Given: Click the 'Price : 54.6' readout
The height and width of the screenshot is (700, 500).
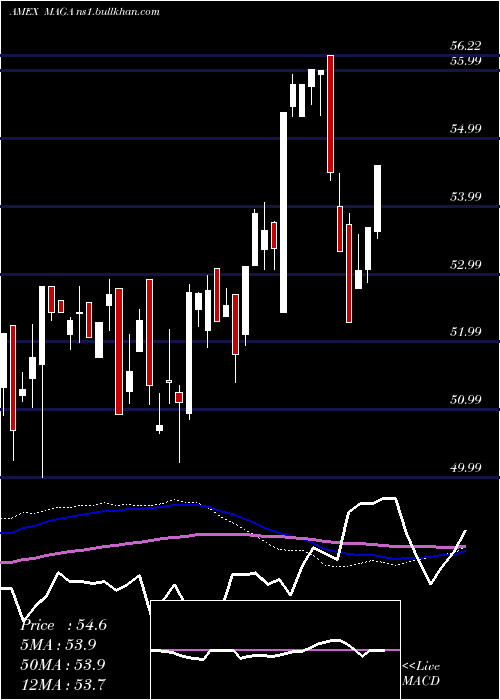Looking at the screenshot, I should point(63,625).
